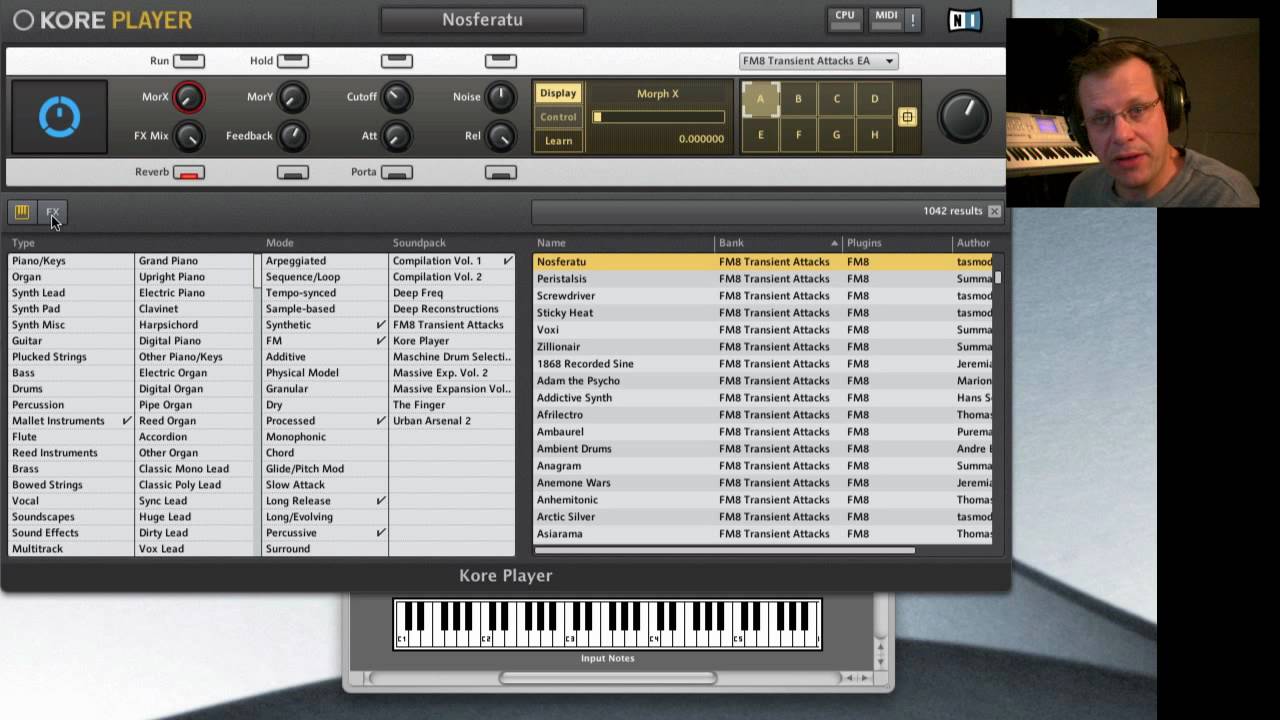1280x720 pixels.
Task: Toggle the Porta switch
Action: point(396,172)
